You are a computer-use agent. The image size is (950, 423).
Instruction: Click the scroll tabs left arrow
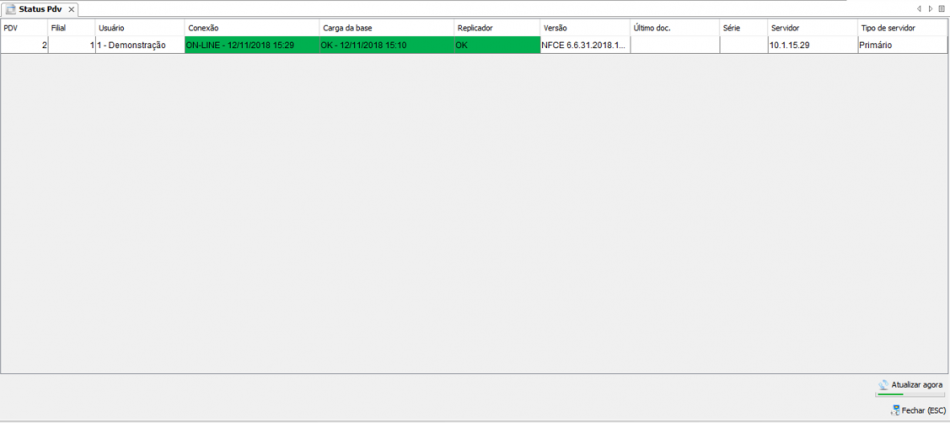[920, 9]
